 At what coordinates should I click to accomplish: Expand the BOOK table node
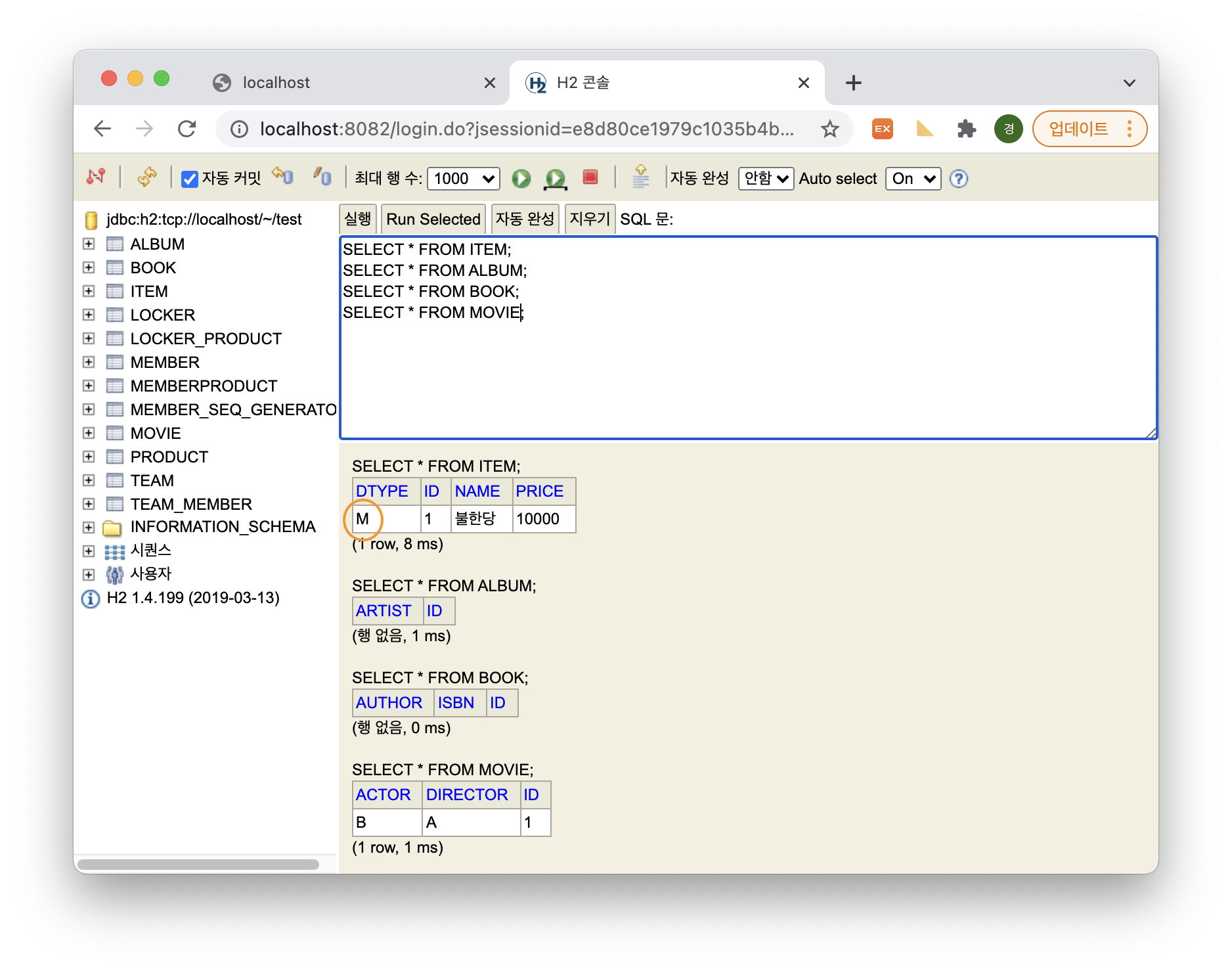pos(89,267)
